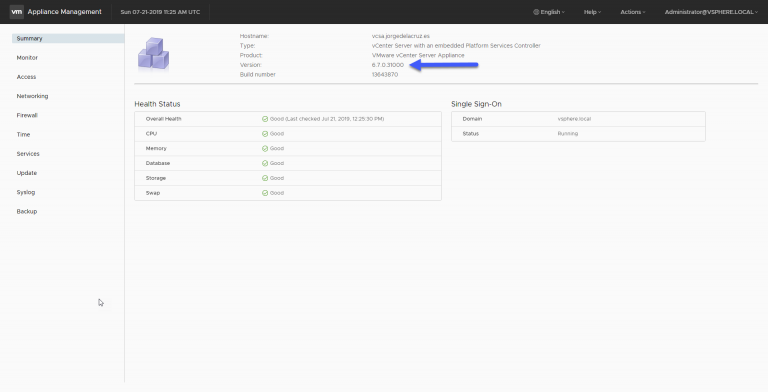Open the Syslog settings page
The height and width of the screenshot is (392, 768).
(26, 192)
